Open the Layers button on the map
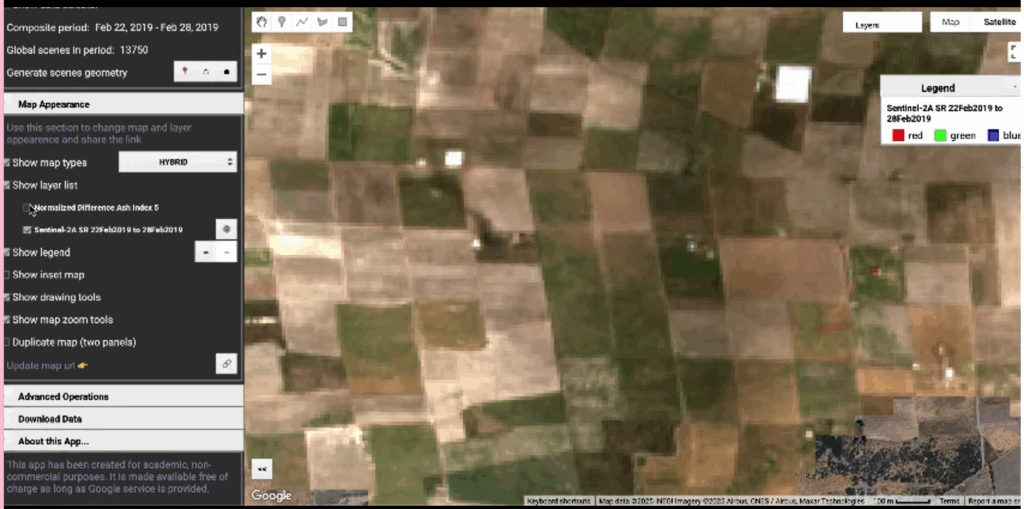The width and height of the screenshot is (1024, 509). [881, 23]
